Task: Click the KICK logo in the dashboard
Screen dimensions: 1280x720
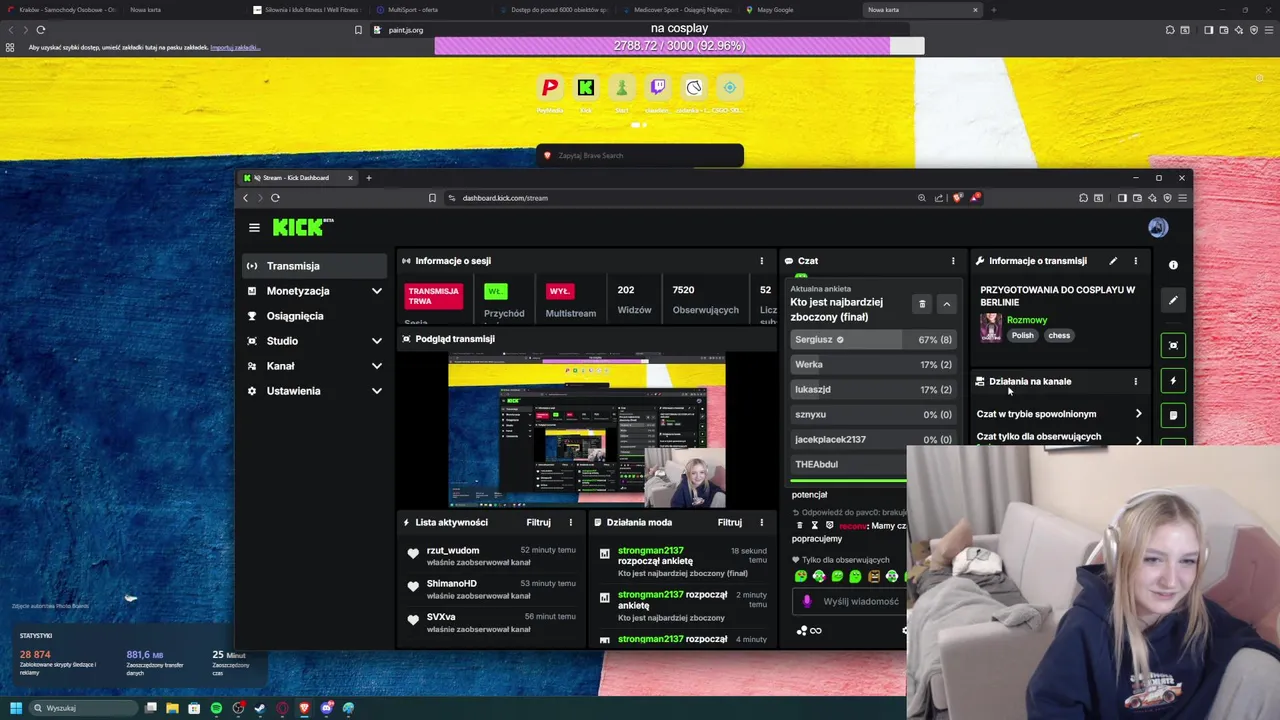Action: pos(300,227)
